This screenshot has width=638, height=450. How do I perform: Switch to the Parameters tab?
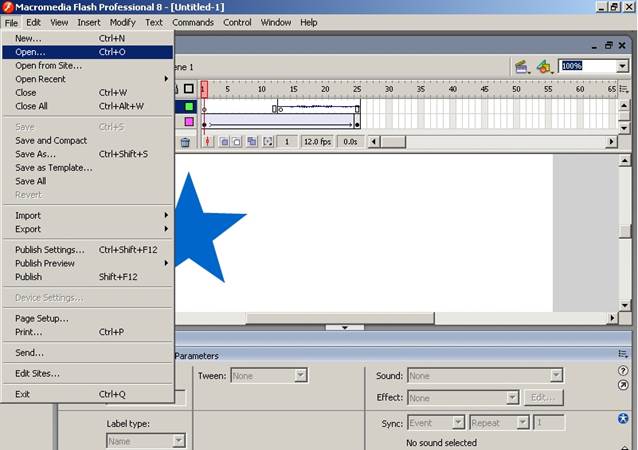coord(197,356)
